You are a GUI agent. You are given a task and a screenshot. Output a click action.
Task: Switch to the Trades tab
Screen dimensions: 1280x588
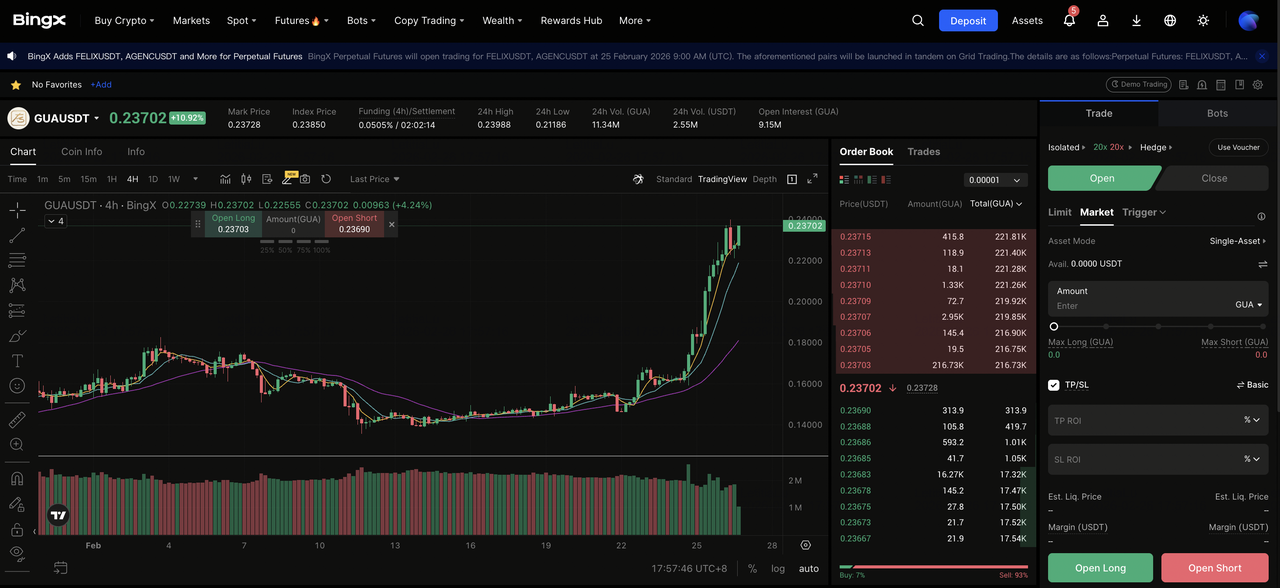(923, 152)
